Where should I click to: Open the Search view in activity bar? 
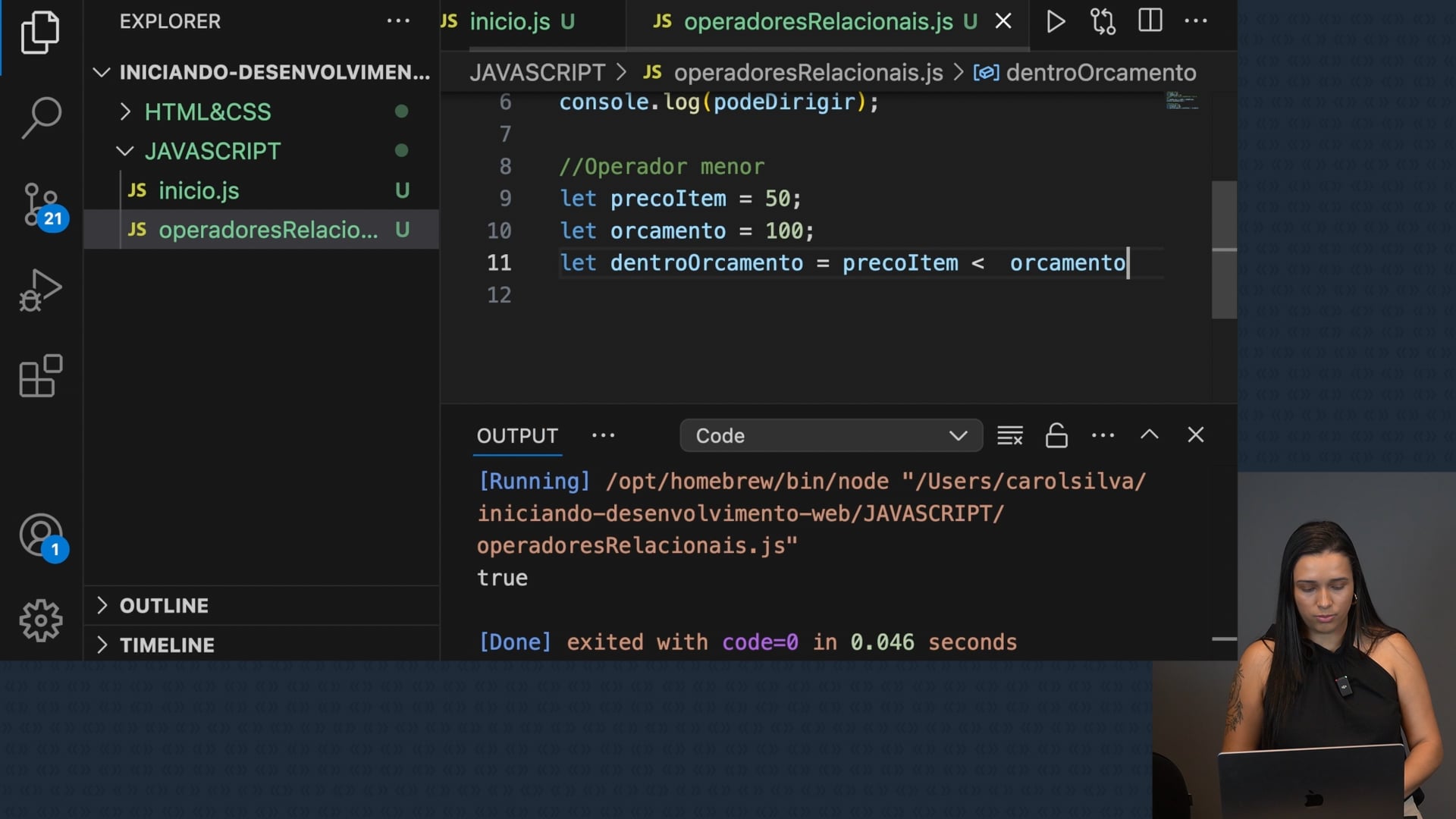tap(41, 118)
